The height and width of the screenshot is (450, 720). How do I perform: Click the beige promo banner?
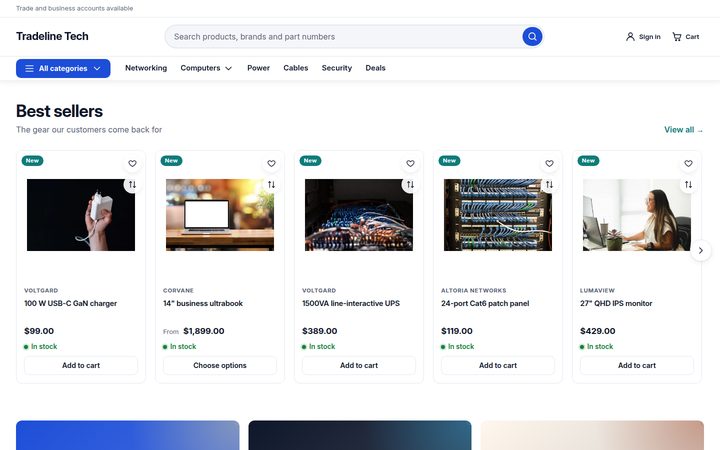point(592,435)
